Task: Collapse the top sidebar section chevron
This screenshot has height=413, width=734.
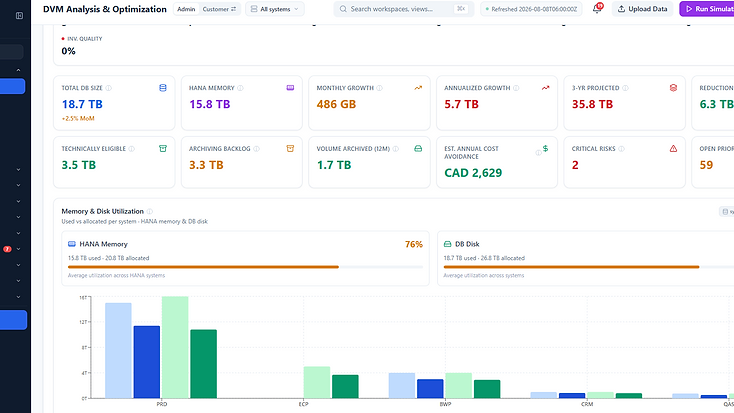Action: [x=18, y=70]
